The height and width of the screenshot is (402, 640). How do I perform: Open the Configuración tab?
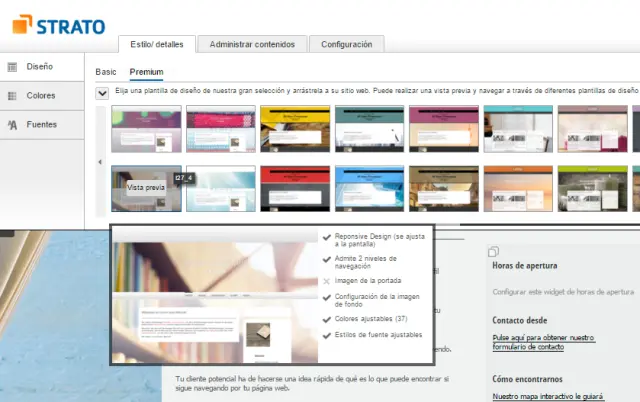click(346, 44)
